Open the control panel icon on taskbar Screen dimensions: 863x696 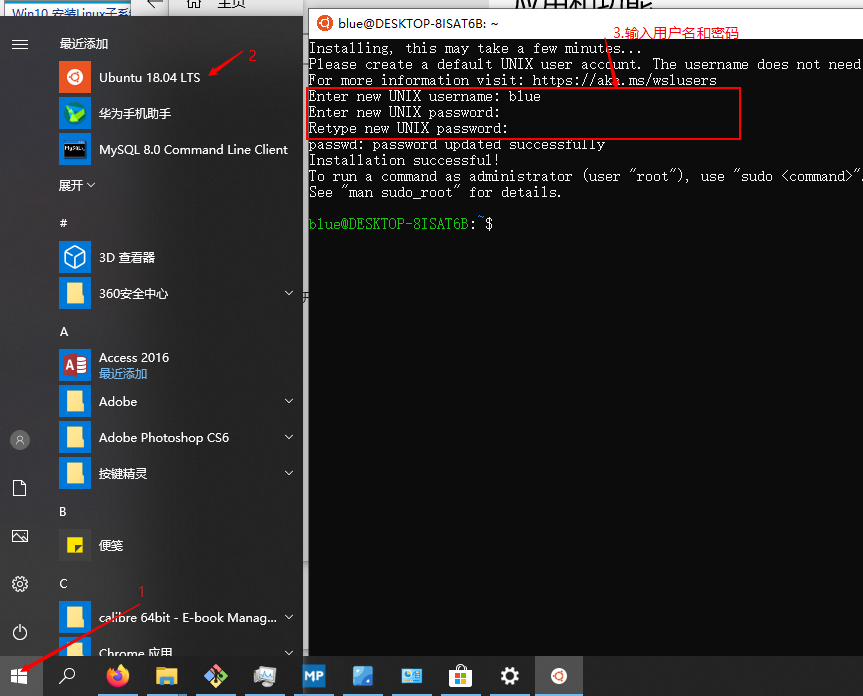coord(412,676)
